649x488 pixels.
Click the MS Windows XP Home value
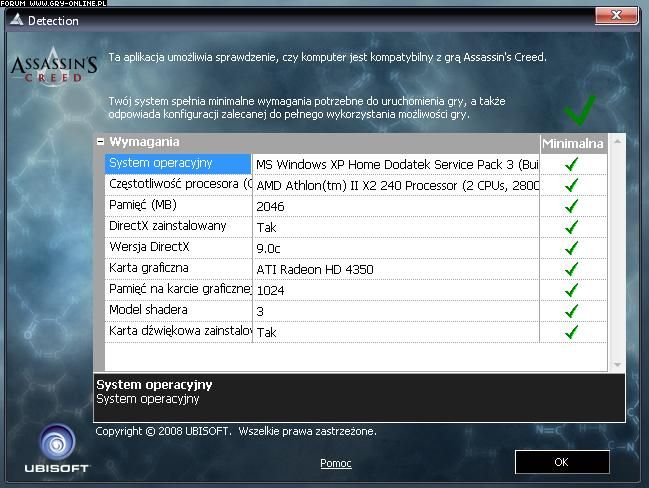396,165
